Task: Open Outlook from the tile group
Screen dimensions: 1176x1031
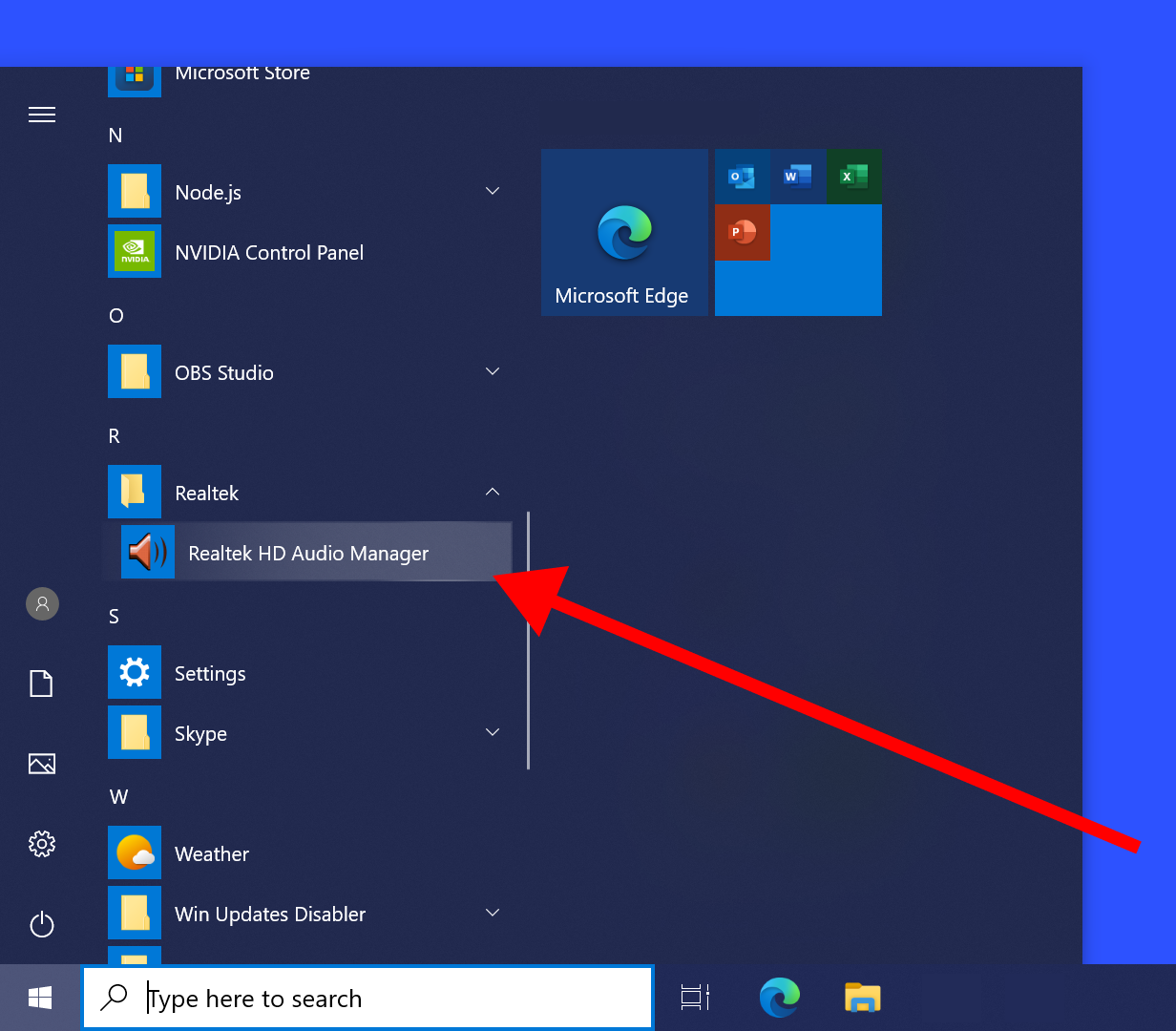Action: [x=743, y=176]
